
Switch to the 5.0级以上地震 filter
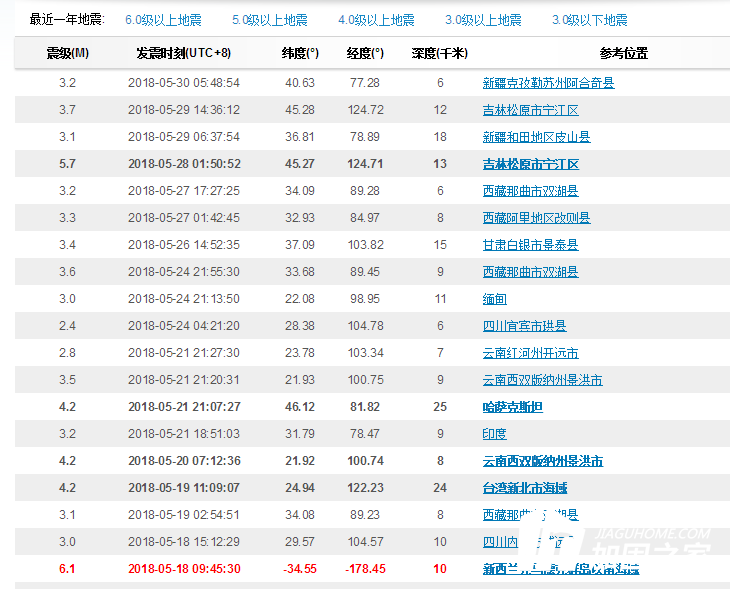pos(270,20)
